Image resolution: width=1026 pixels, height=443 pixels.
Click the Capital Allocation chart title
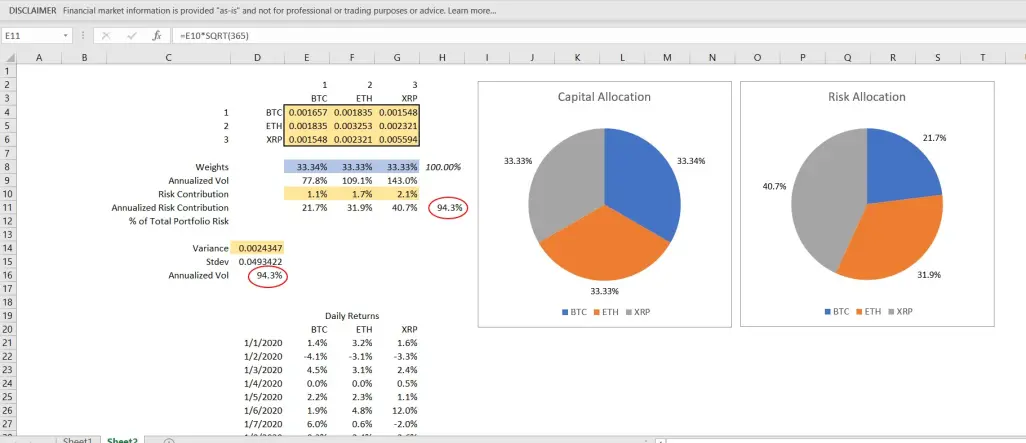[604, 97]
